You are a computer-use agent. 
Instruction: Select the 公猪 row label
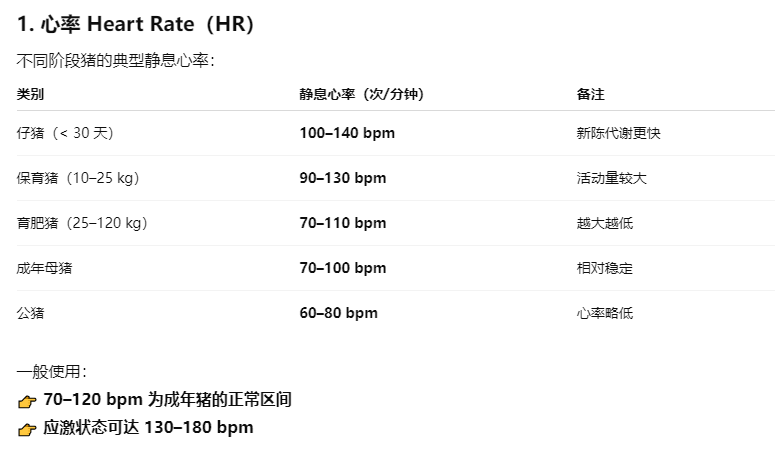[30, 313]
